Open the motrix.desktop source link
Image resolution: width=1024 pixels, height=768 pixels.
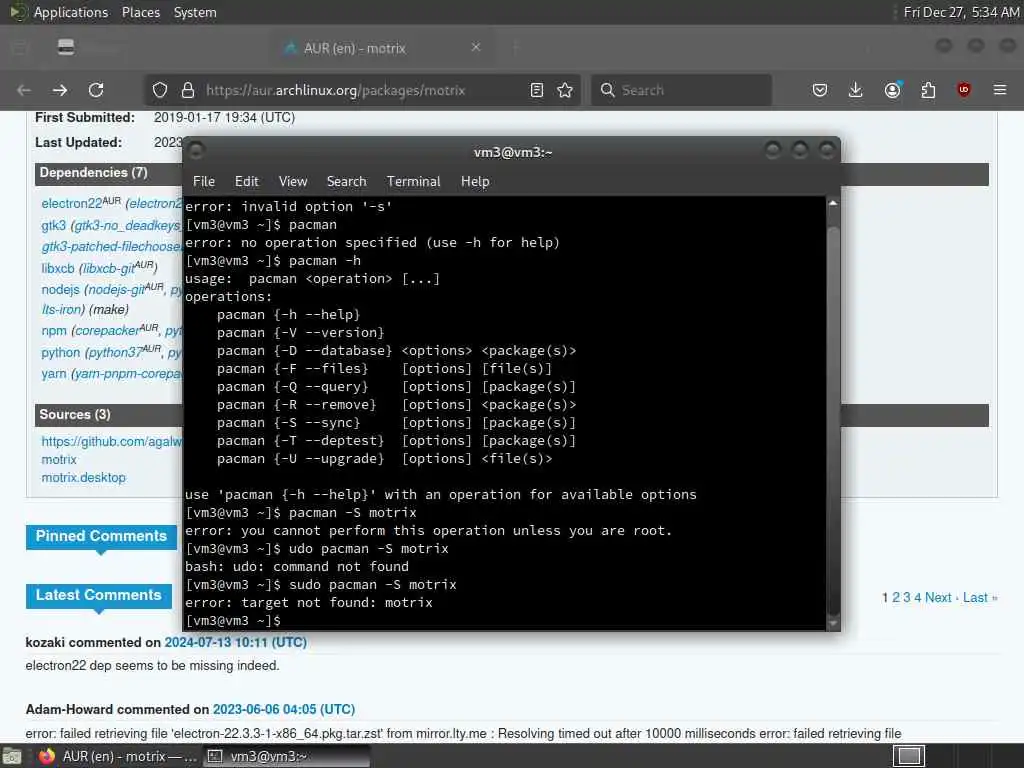[84, 477]
